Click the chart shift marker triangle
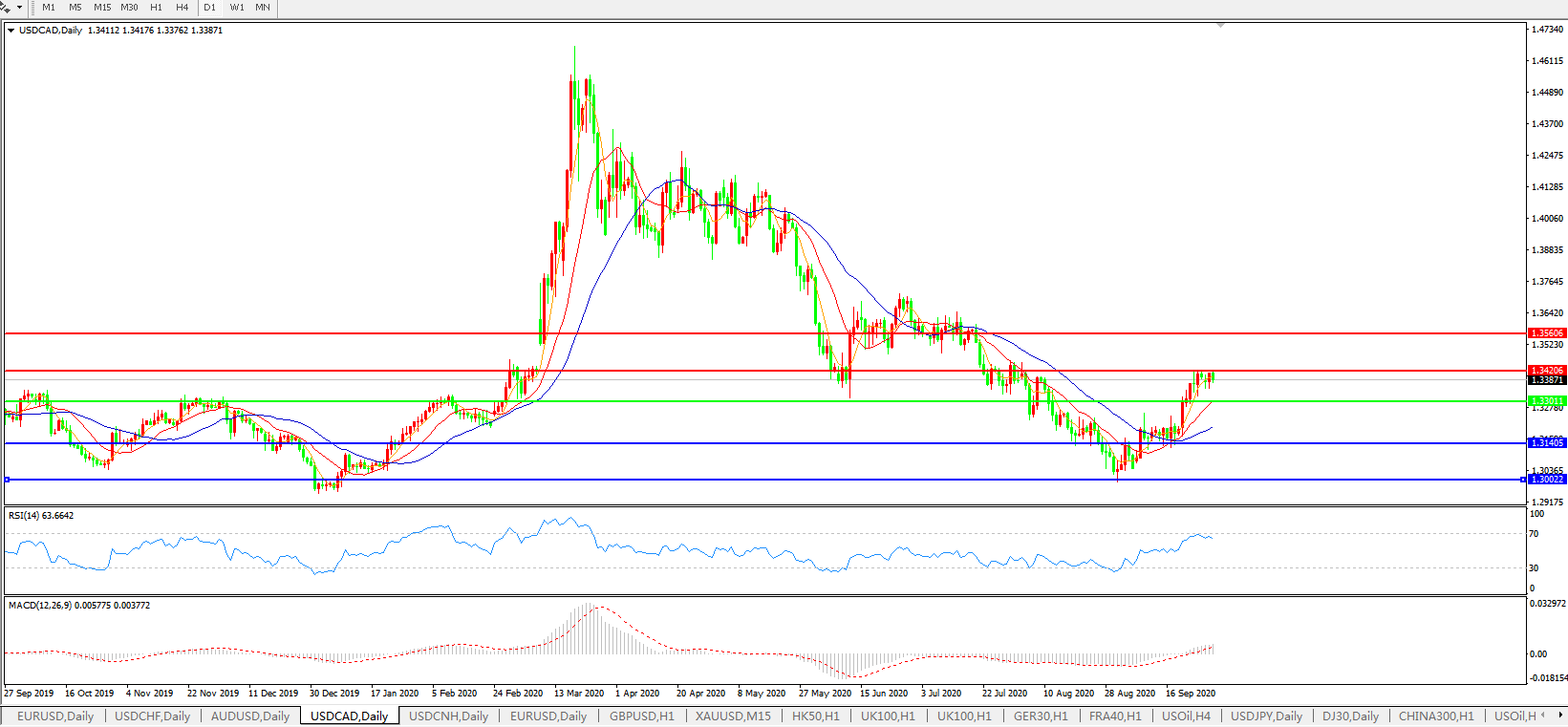The height and width of the screenshot is (727, 1568). 1220,26
